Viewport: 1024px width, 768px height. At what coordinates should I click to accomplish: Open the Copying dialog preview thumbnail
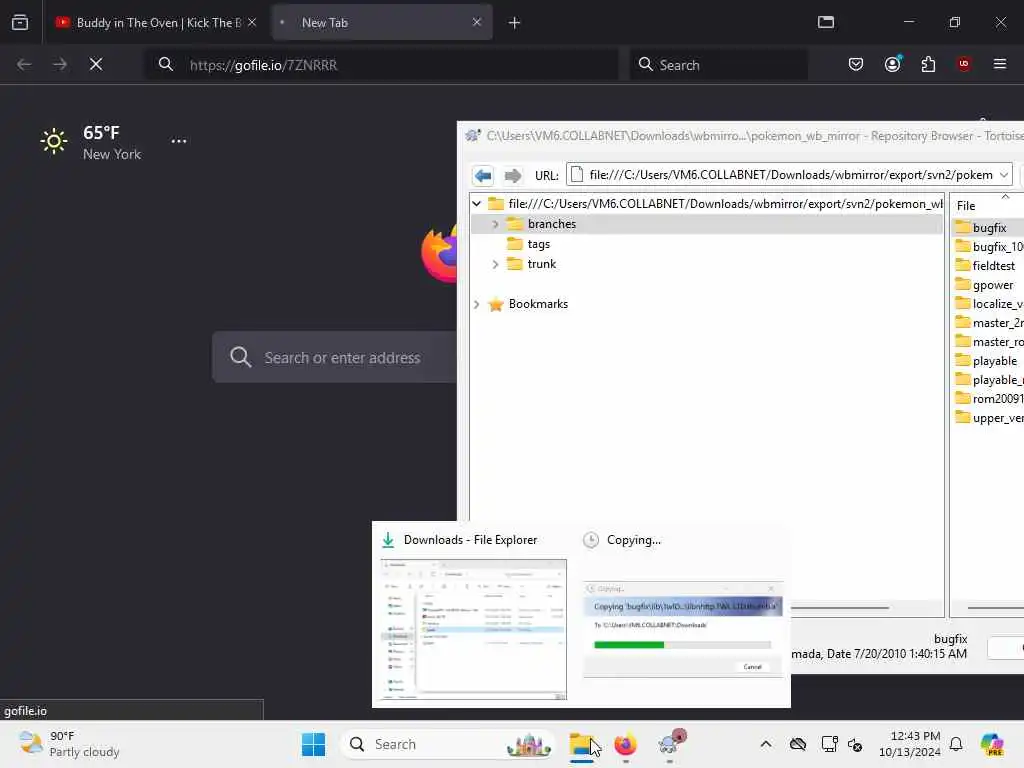click(x=682, y=629)
